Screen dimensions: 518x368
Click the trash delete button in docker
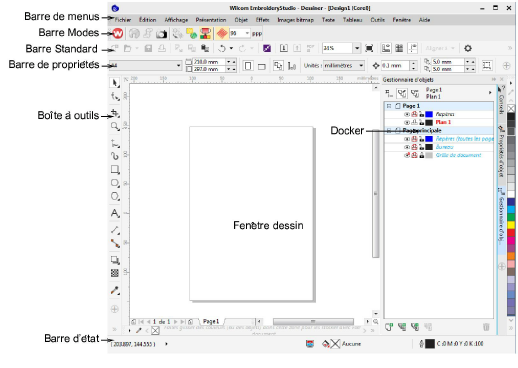point(486,327)
